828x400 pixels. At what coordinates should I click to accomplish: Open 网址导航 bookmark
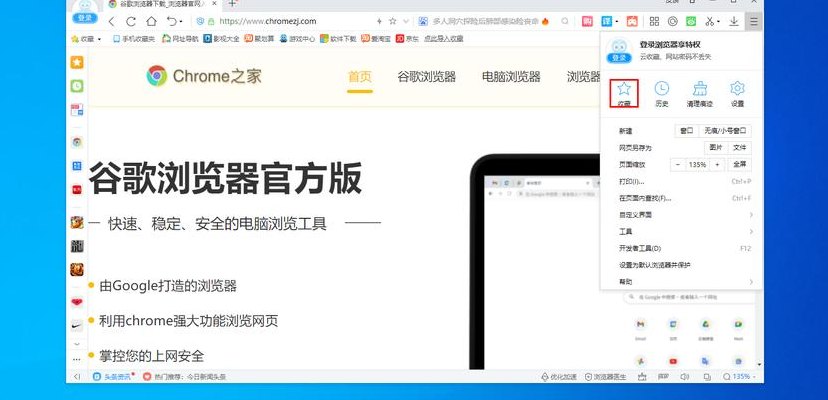181,39
